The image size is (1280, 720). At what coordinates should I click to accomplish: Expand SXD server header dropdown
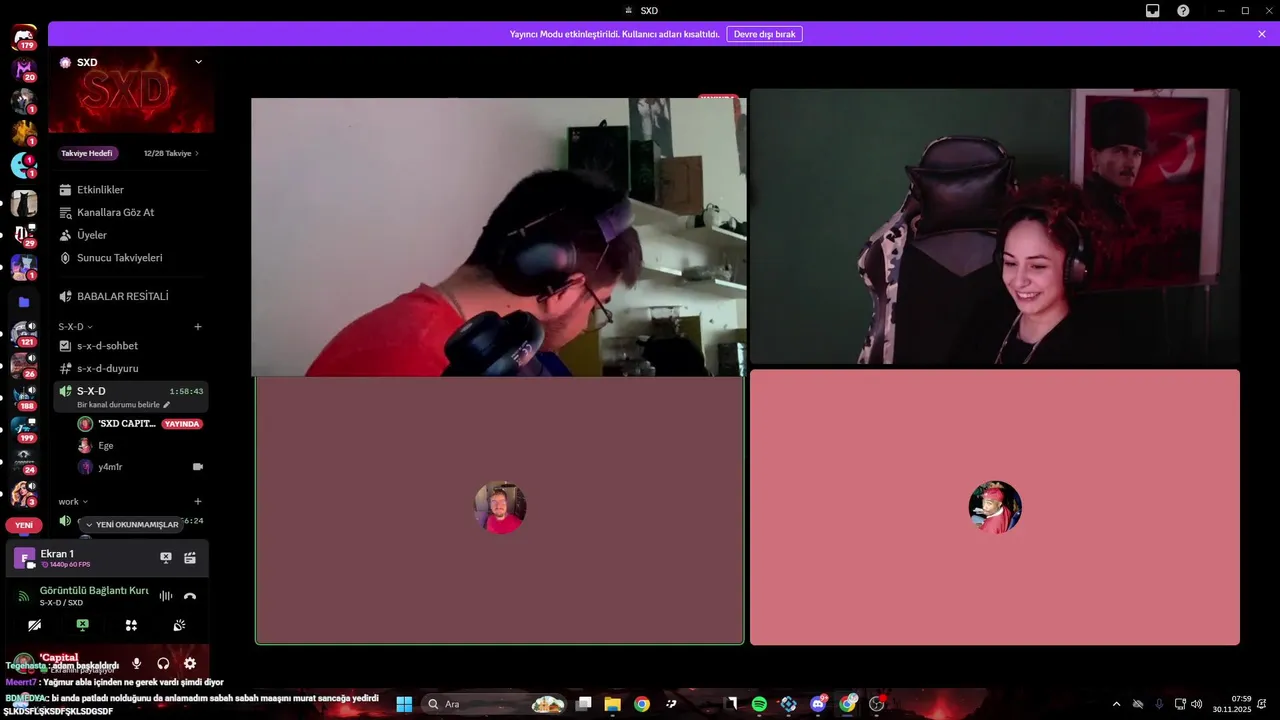click(198, 62)
